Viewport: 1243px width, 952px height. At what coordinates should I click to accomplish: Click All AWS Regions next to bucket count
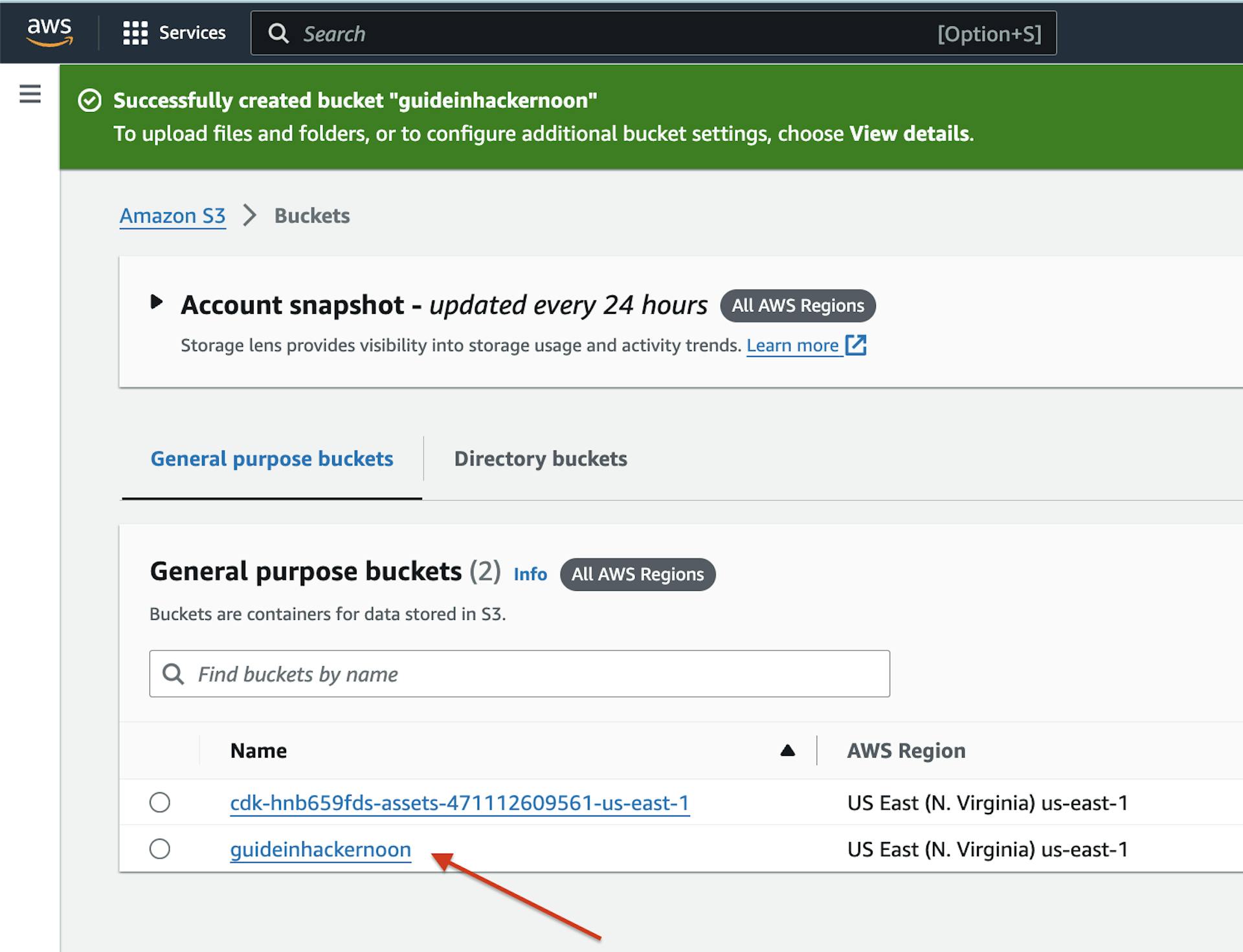click(x=637, y=574)
